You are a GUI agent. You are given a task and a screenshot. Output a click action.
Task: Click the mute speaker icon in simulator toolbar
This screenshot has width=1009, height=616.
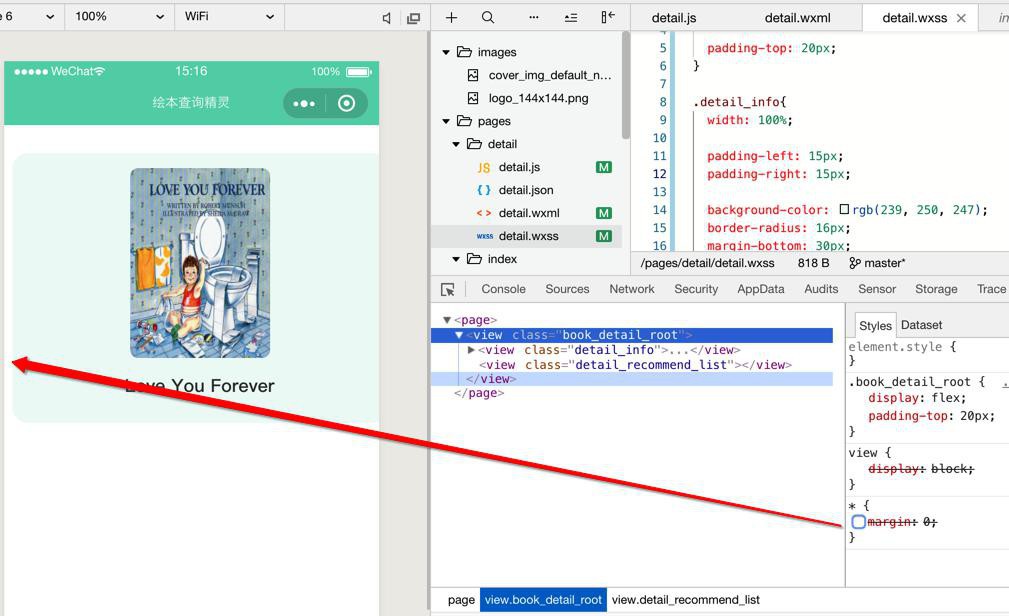pyautogui.click(x=386, y=18)
